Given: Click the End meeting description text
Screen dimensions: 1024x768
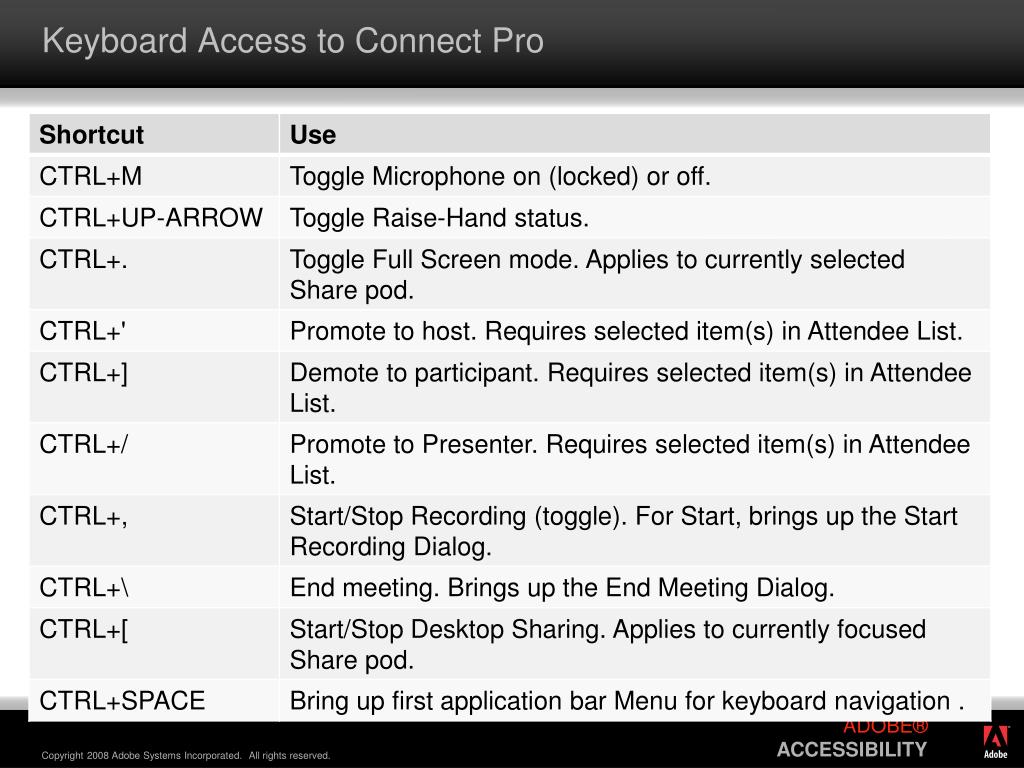Looking at the screenshot, I should [x=562, y=588].
